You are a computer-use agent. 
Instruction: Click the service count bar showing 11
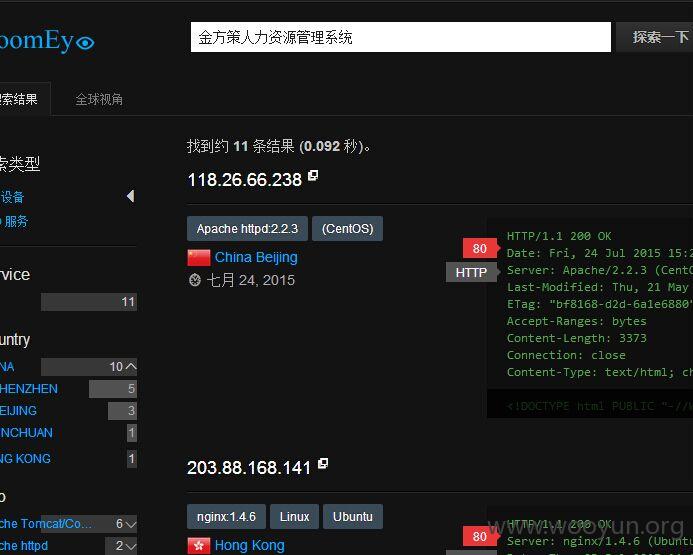(89, 302)
